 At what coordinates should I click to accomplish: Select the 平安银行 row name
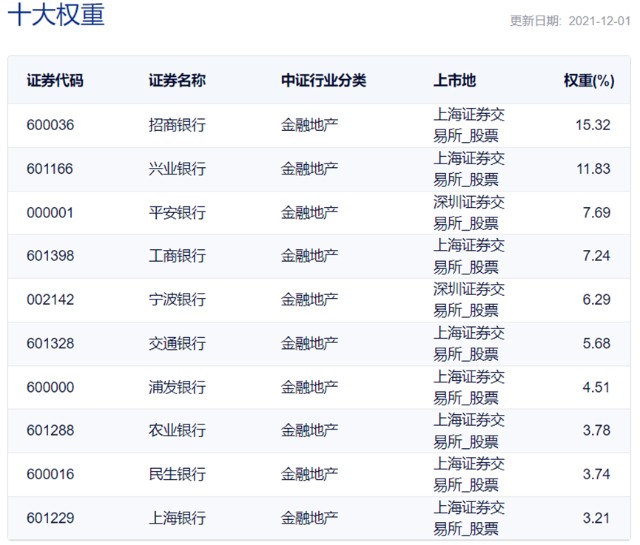(x=177, y=213)
